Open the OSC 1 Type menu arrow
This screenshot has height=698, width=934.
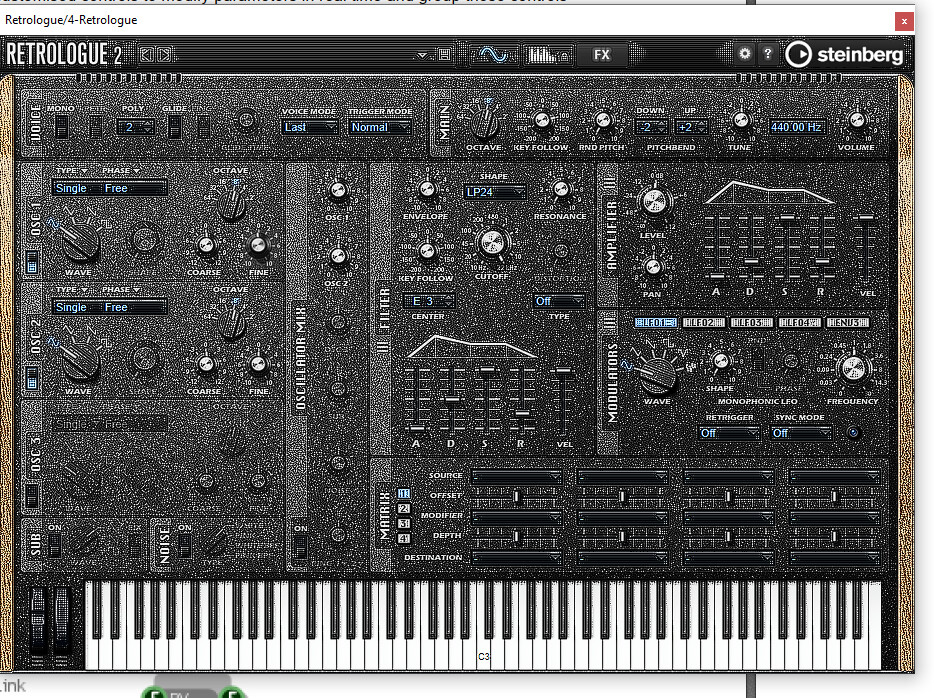pos(85,171)
